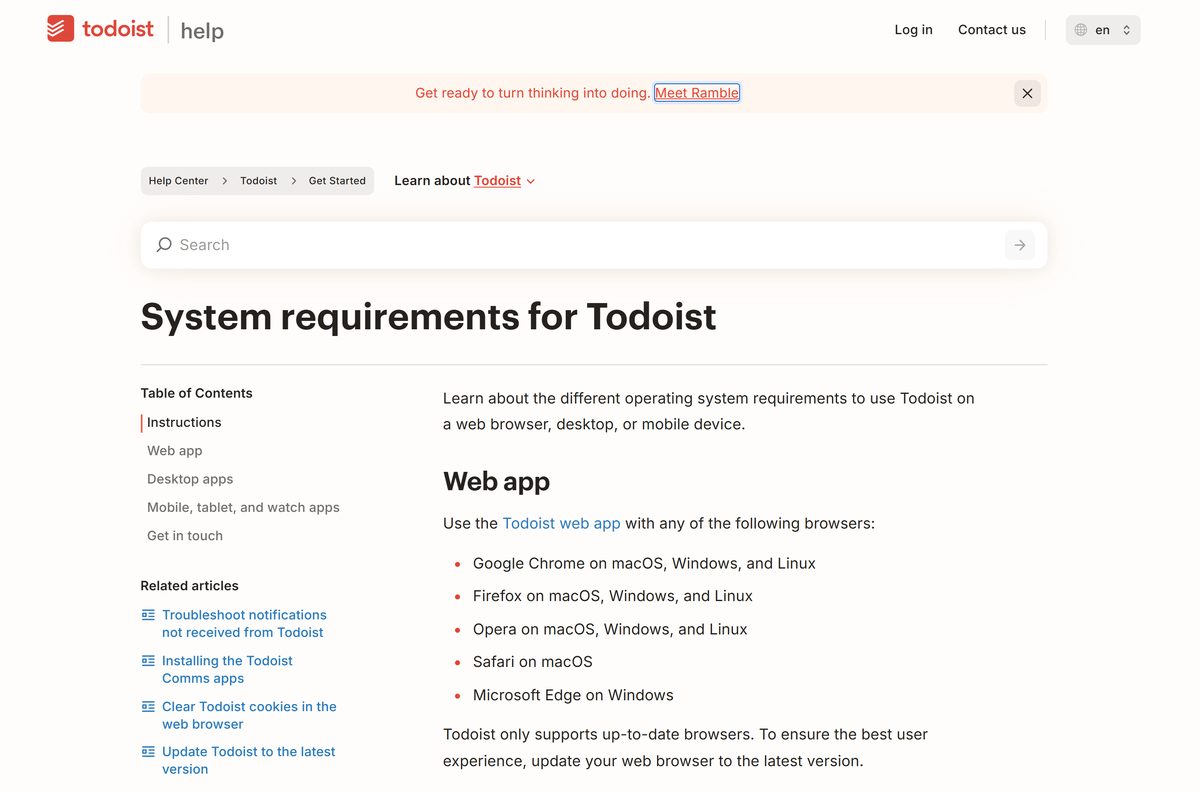This screenshot has width=1200, height=792.
Task: Open the Get Started breadcrumb
Action: [x=337, y=181]
